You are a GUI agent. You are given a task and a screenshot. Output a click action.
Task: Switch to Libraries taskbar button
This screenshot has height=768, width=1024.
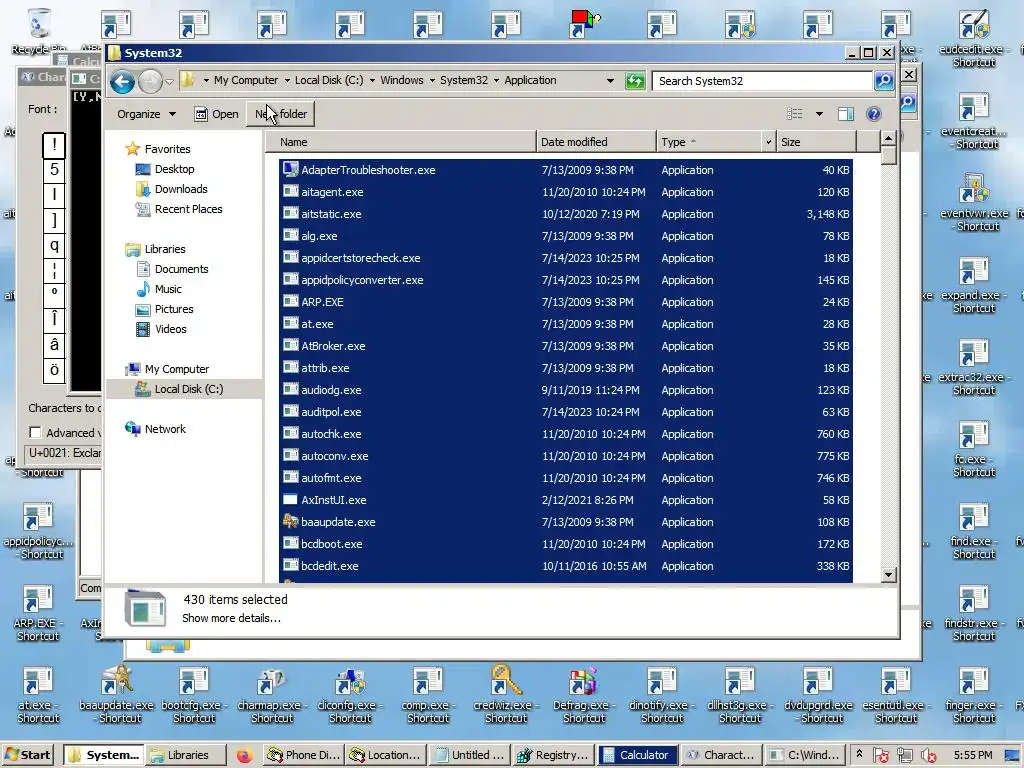pos(185,755)
